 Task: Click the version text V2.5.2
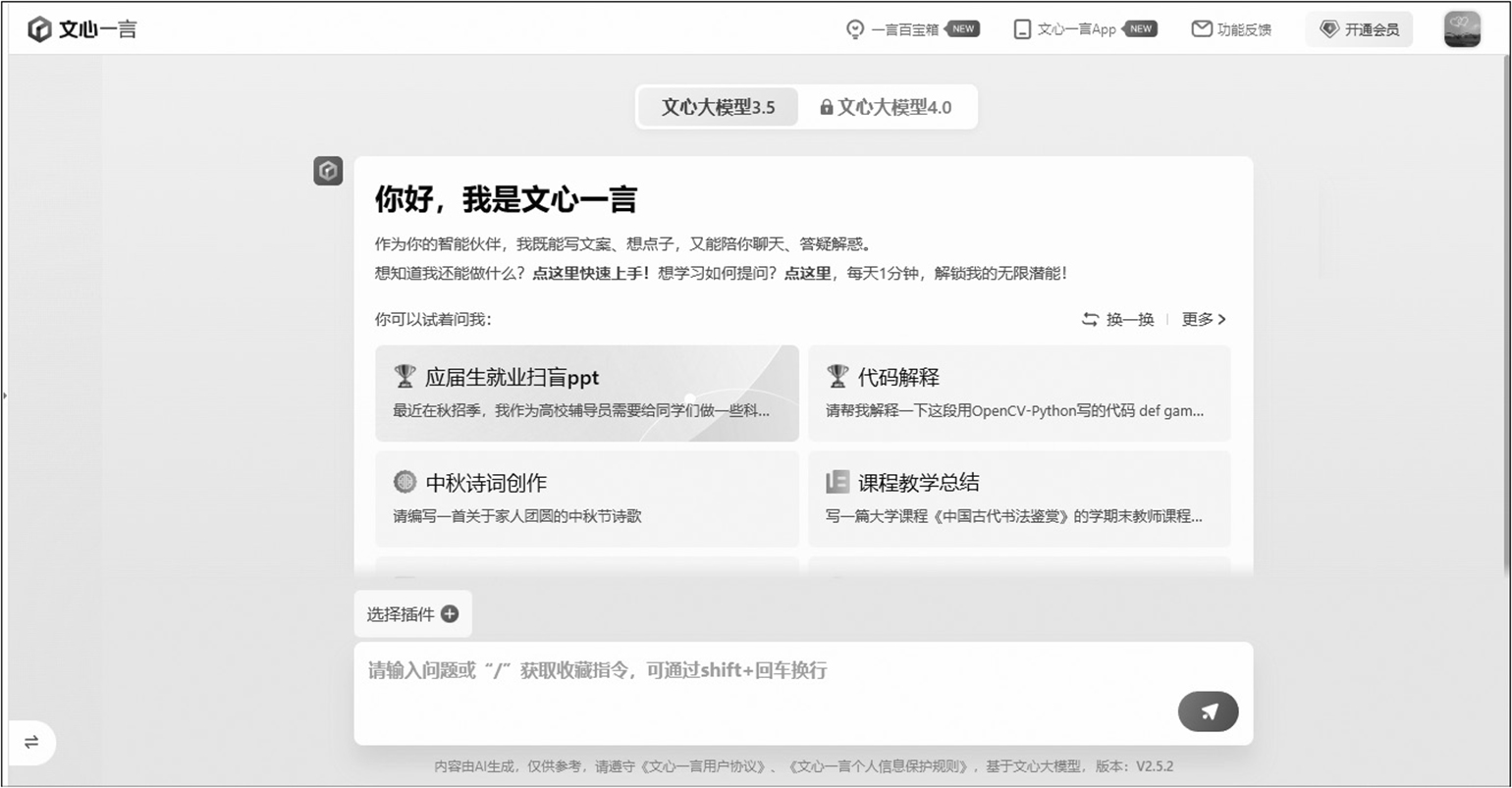click(1155, 766)
